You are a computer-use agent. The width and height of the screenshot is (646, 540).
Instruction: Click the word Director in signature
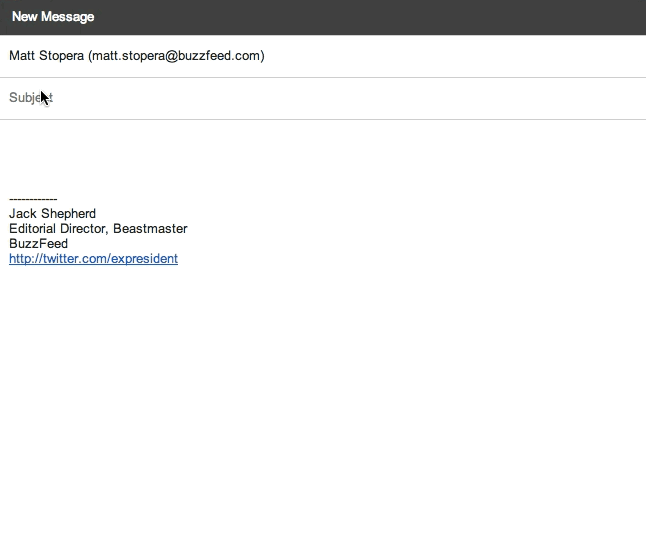point(84,229)
